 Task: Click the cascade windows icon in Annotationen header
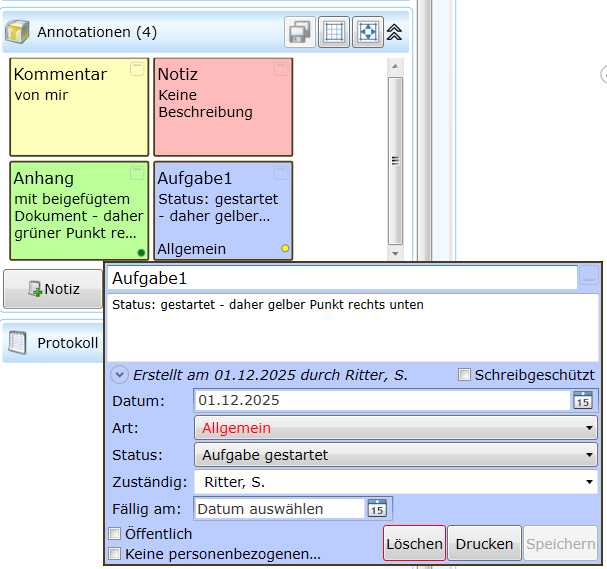pyautogui.click(x=299, y=32)
